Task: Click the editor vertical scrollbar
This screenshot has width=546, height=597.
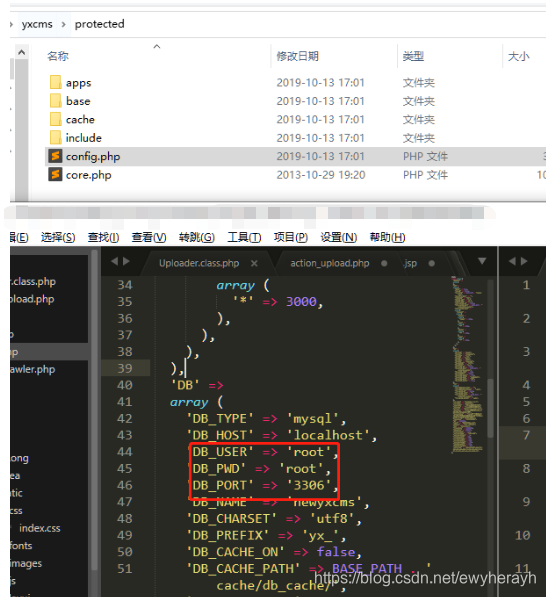Action: click(491, 408)
